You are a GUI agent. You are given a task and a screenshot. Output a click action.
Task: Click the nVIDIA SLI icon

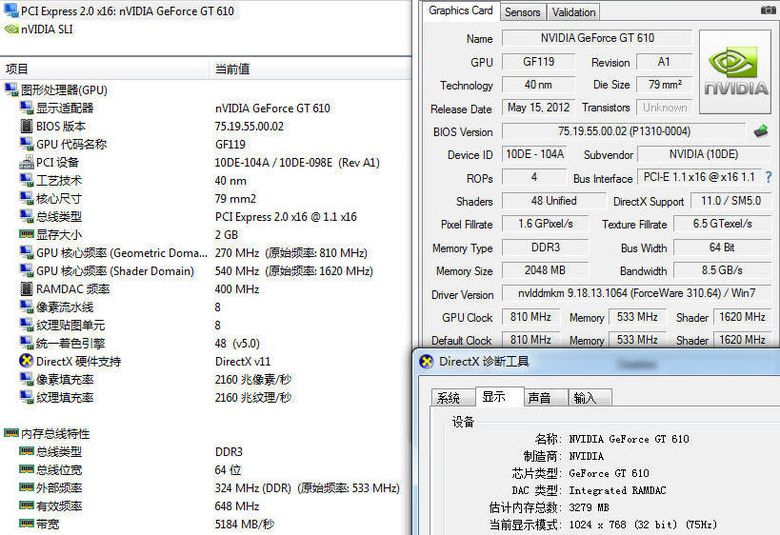pos(11,29)
